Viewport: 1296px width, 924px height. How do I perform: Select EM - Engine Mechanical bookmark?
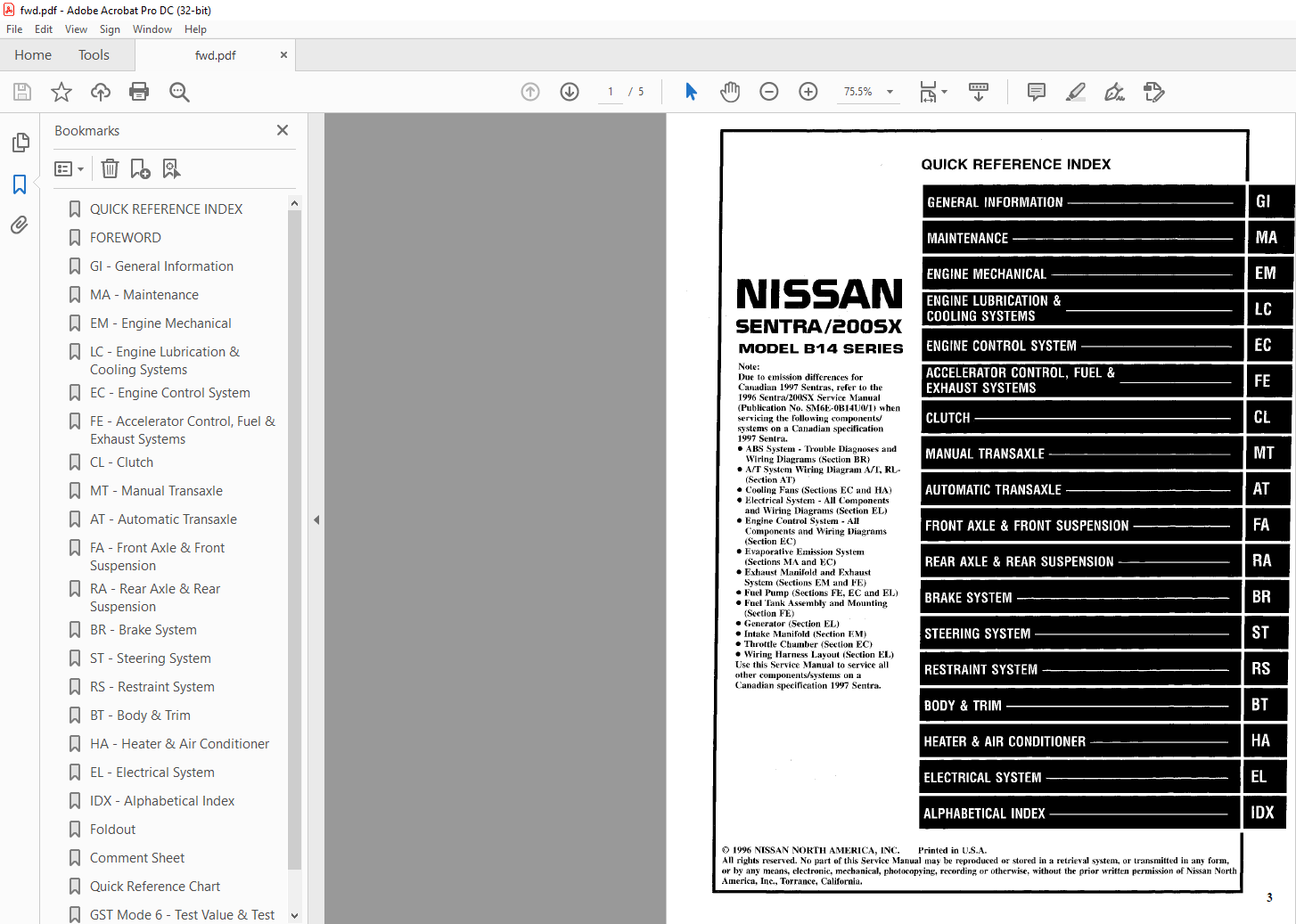(x=160, y=323)
